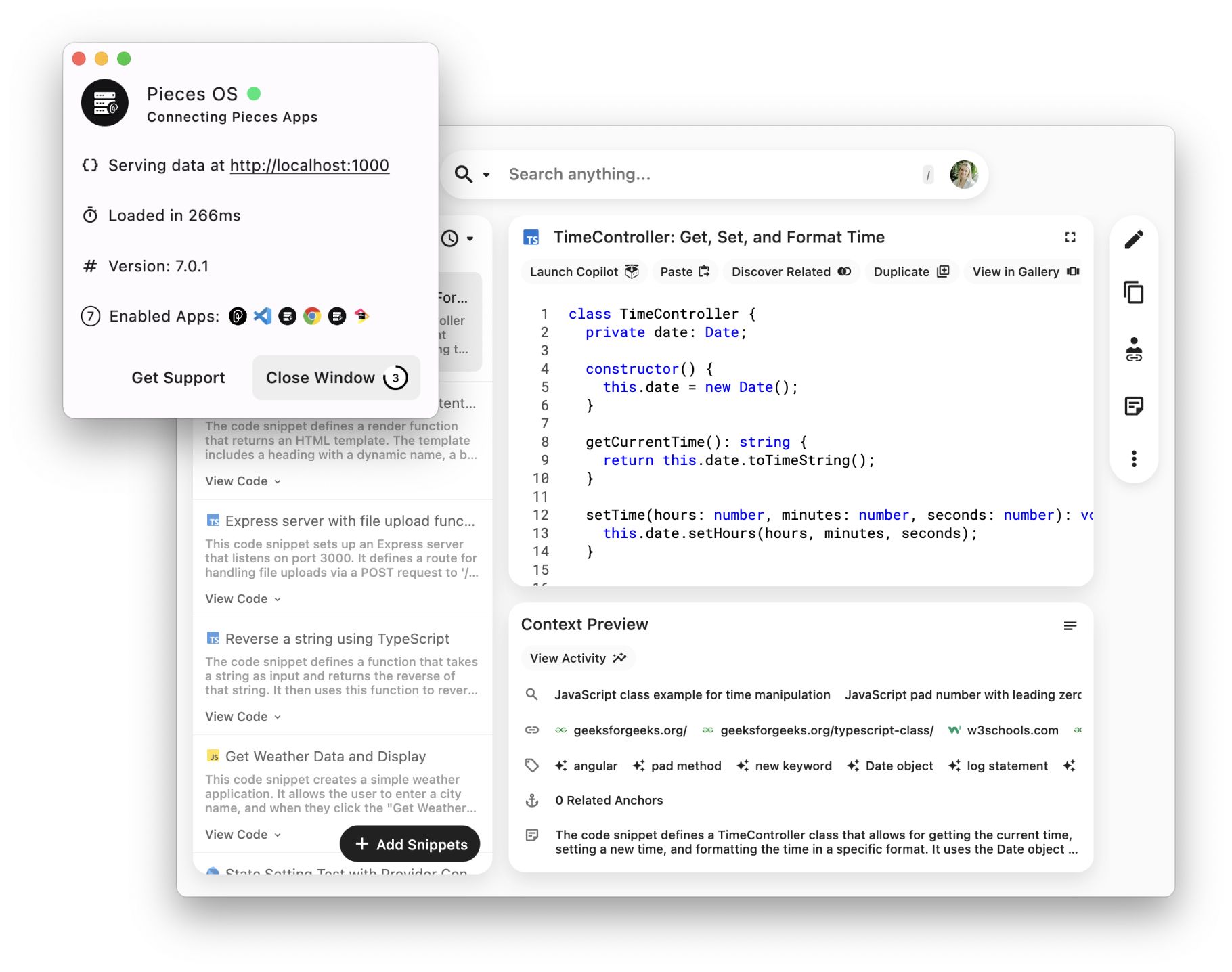Click the copy icon on the right sidebar
The image size is (1232, 972).
tap(1135, 293)
